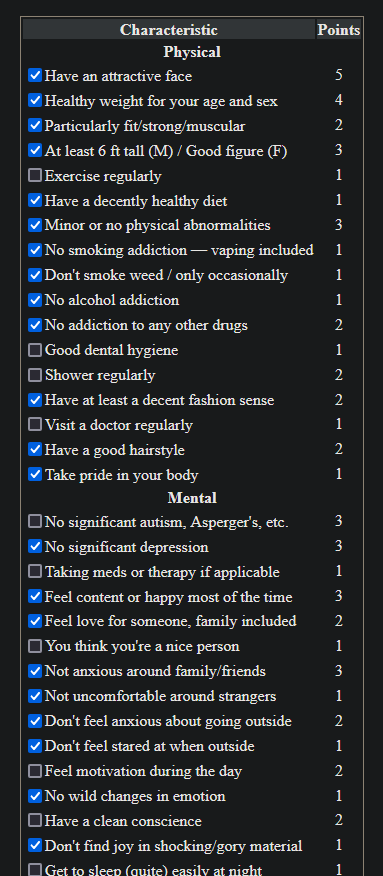Enable the 'Shower regularly' checkbox
Screen dimensions: 383x876
coord(35,375)
